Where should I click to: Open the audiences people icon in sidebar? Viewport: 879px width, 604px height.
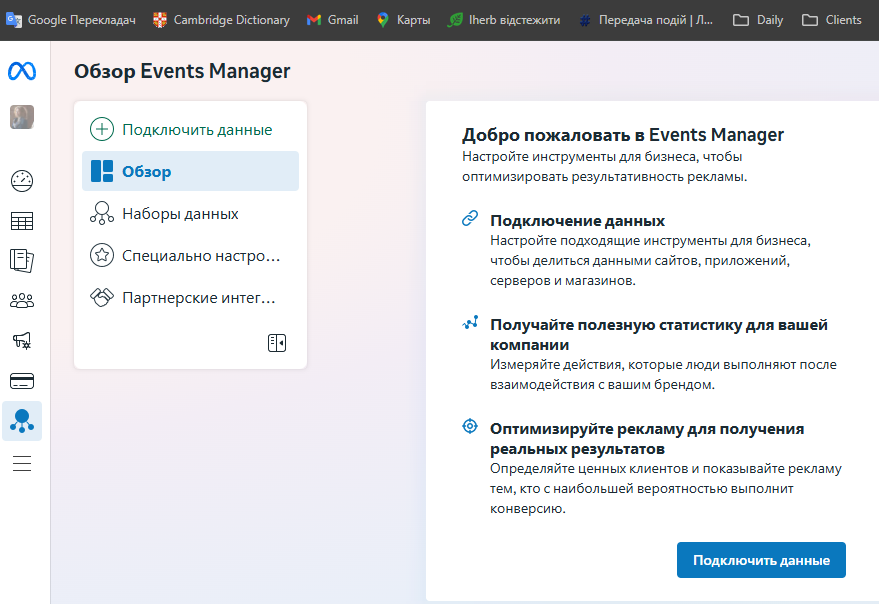coord(22,301)
